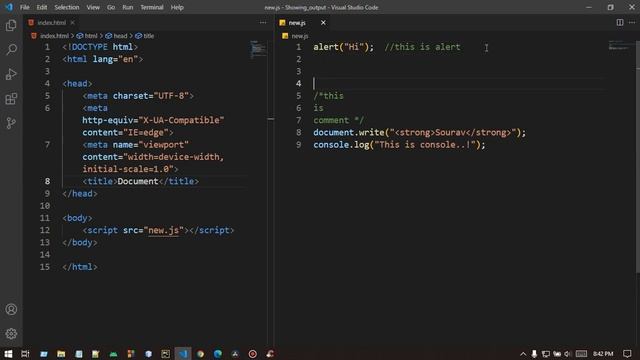Click the split editor right icon
The image size is (640, 360).
tap(620, 22)
